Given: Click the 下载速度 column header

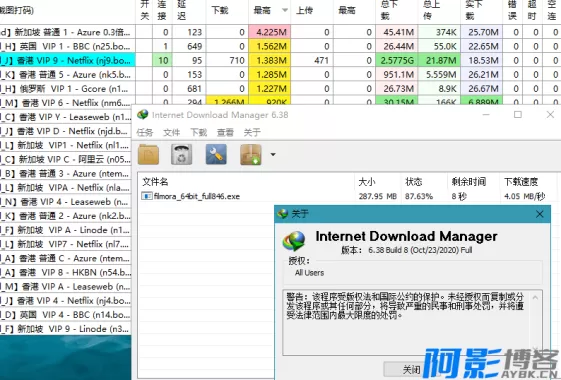Looking at the screenshot, I should (527, 182).
